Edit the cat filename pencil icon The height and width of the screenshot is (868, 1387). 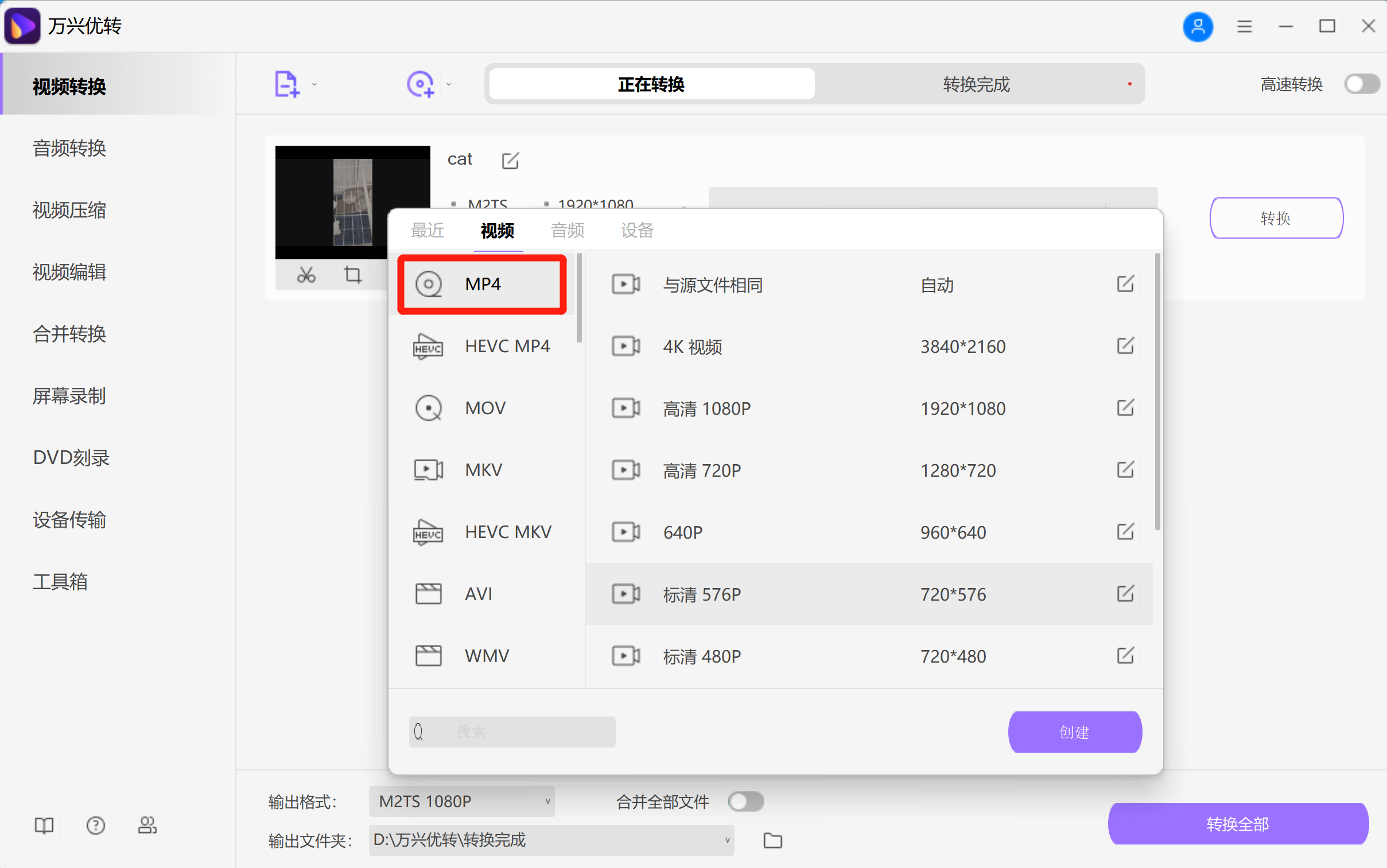click(510, 160)
